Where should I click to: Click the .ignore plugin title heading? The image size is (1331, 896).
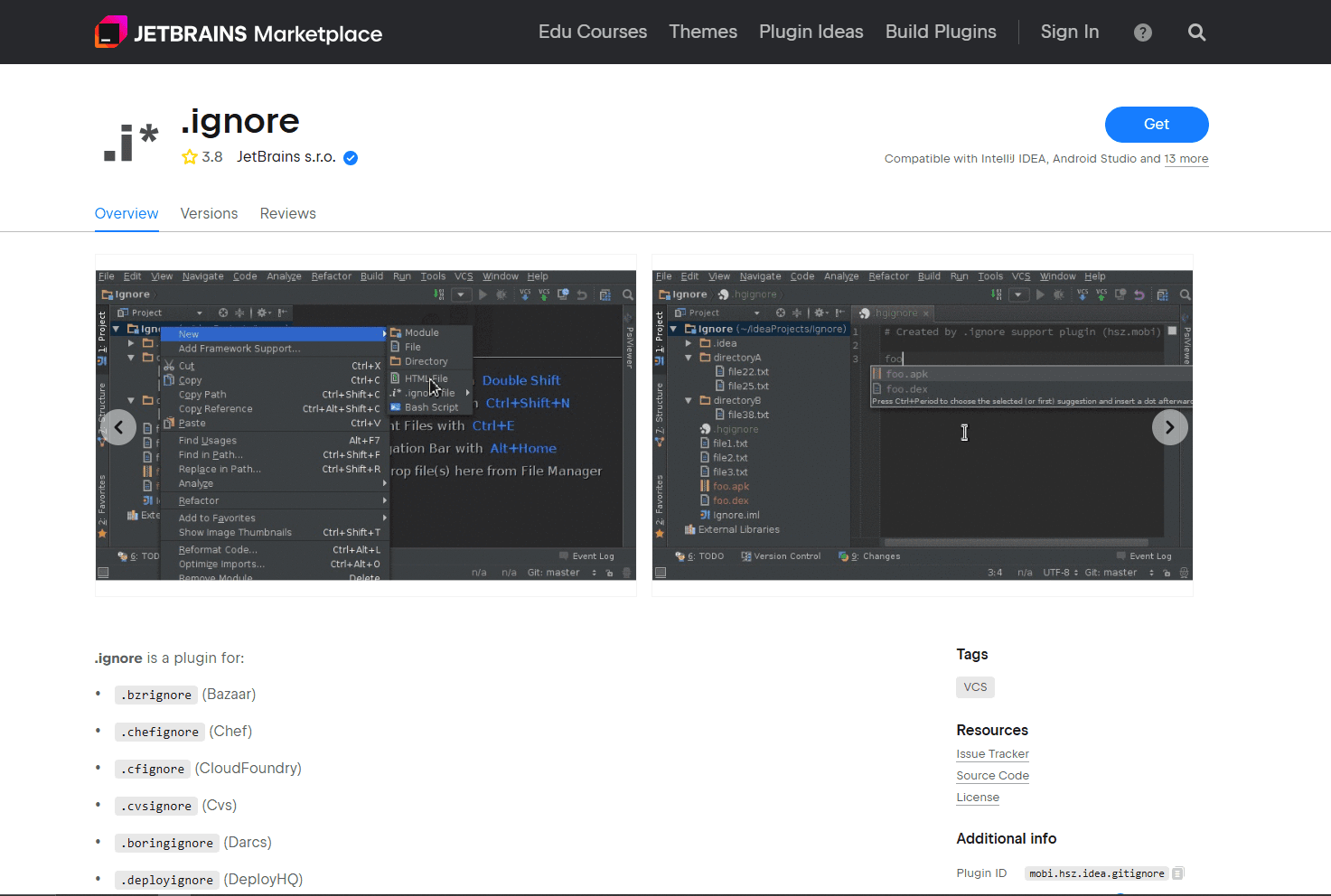(x=239, y=121)
